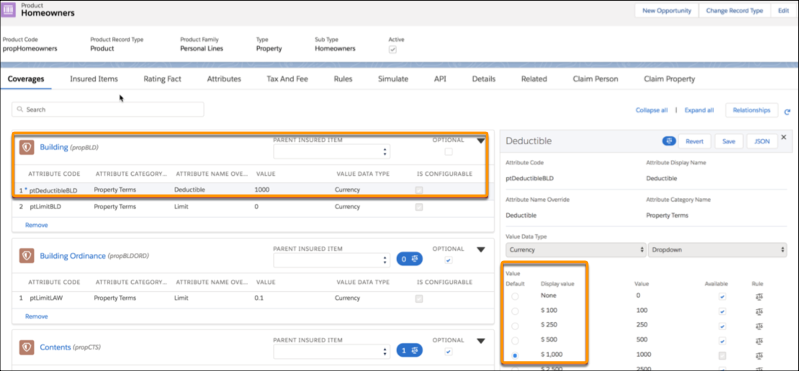Toggle Optional checkbox for Contents

pyautogui.click(x=448, y=352)
